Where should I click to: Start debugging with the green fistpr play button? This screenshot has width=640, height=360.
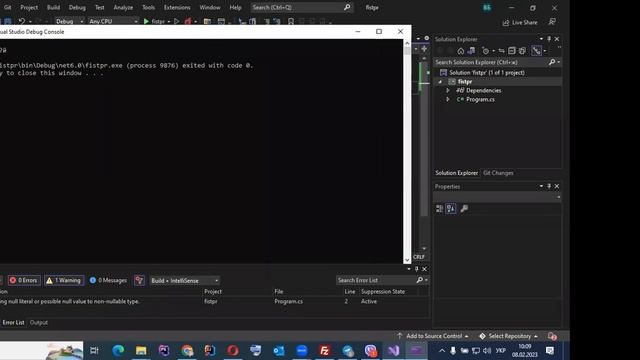tap(146, 21)
